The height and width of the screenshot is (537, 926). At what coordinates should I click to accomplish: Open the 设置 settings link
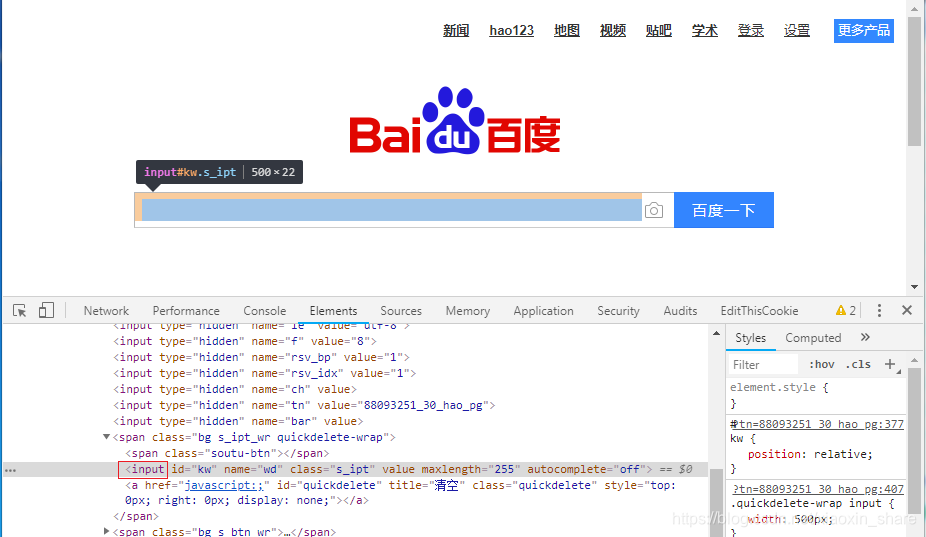pyautogui.click(x=797, y=31)
